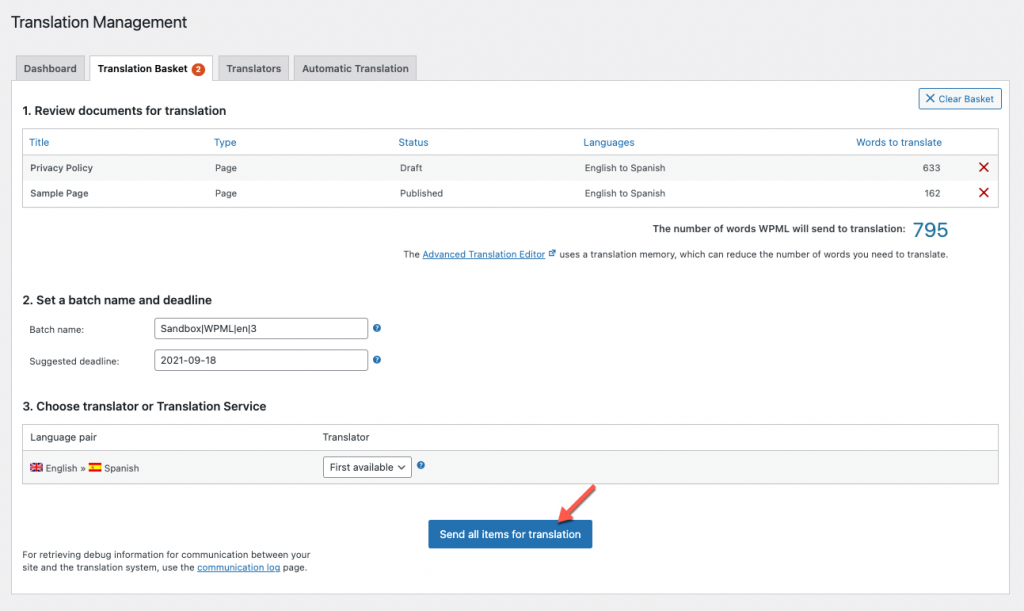Click the Clear Basket button
The image size is (1024, 611).
(x=959, y=98)
